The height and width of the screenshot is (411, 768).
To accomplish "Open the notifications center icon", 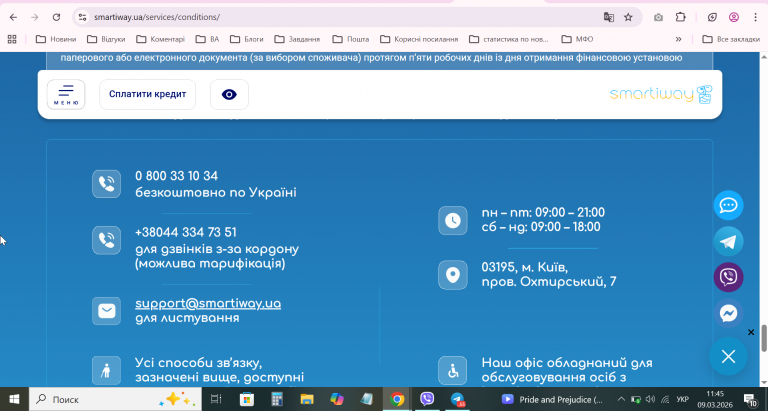I will click(750, 399).
